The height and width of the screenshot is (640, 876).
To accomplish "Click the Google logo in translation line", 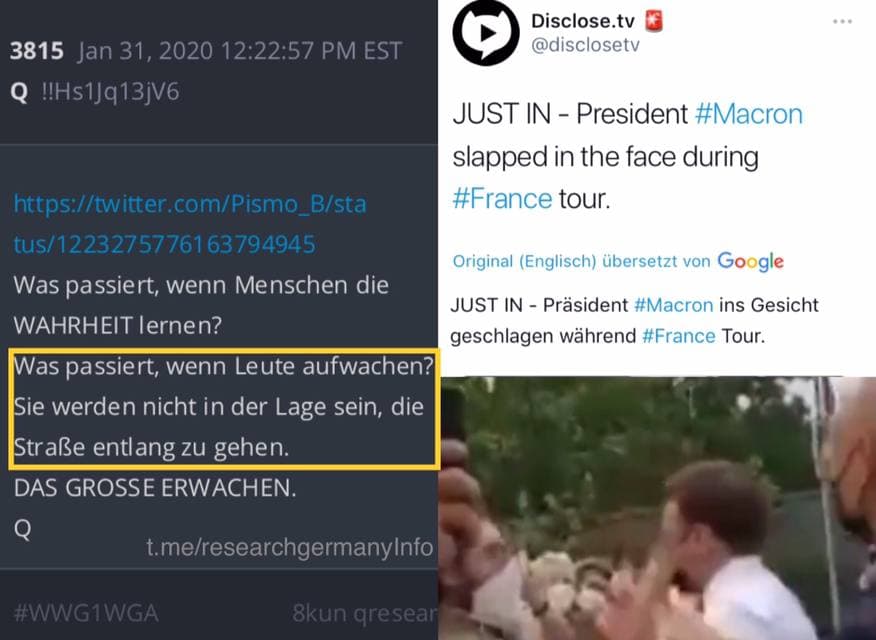I will pos(750,261).
